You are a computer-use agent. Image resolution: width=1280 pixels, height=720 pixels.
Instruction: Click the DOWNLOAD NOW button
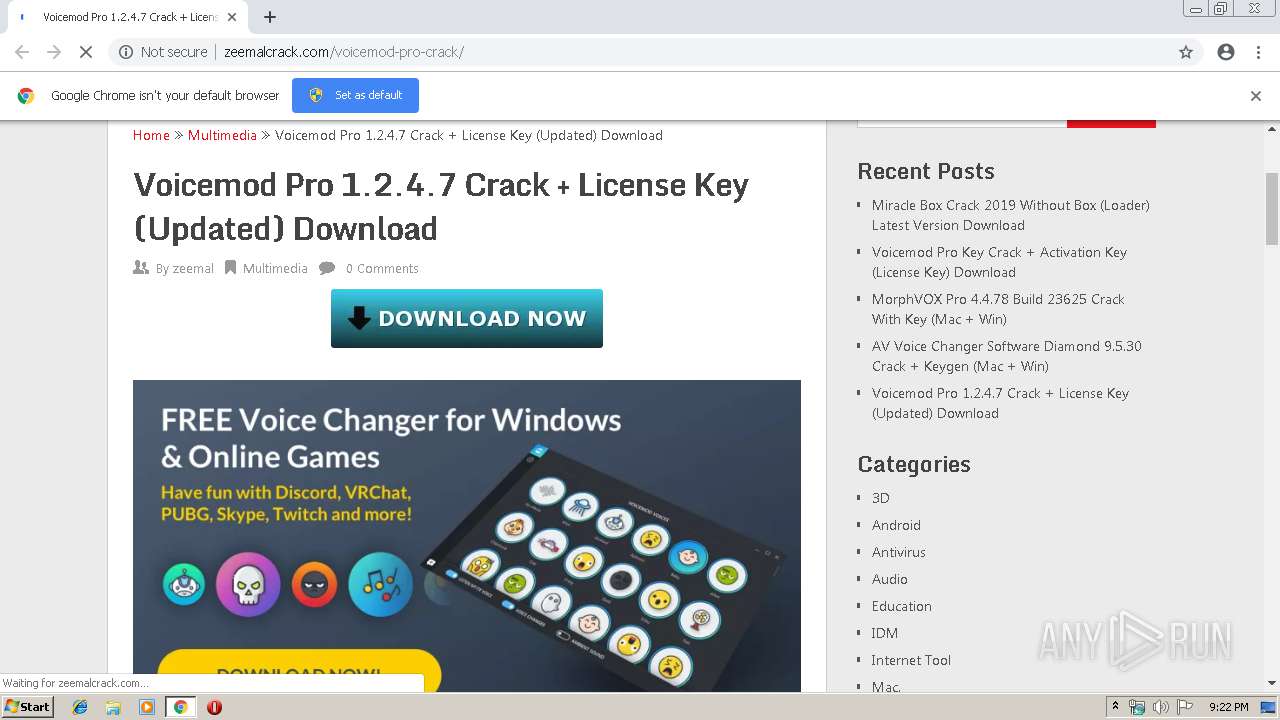click(x=467, y=318)
